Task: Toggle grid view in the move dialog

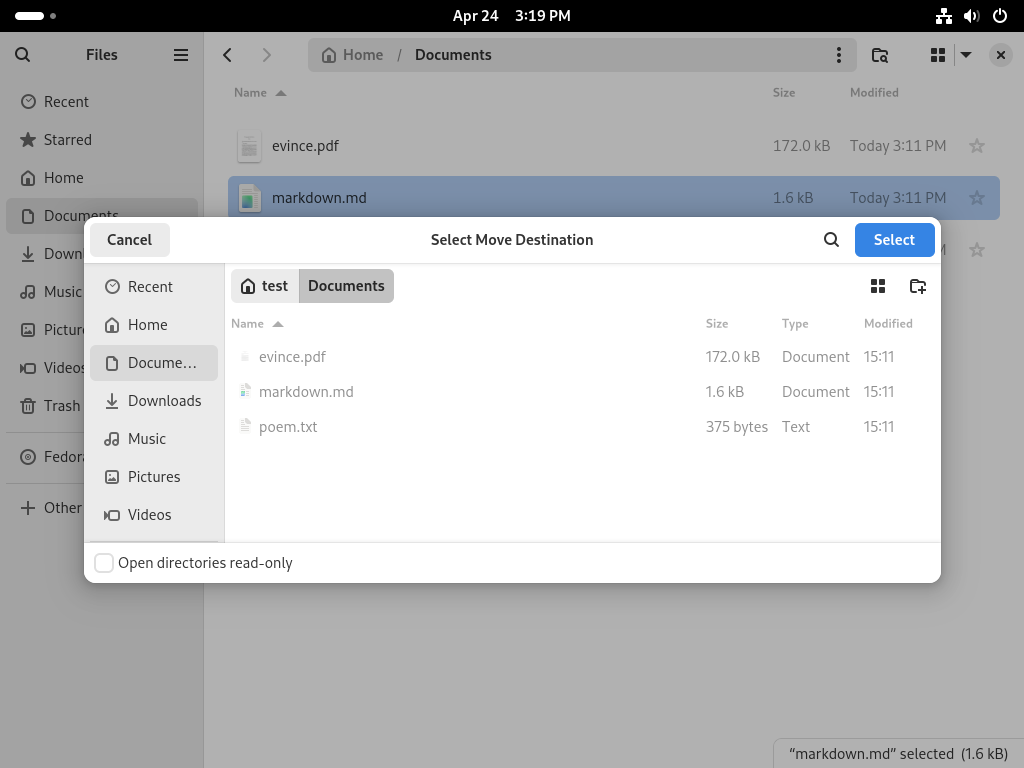Action: point(878,286)
